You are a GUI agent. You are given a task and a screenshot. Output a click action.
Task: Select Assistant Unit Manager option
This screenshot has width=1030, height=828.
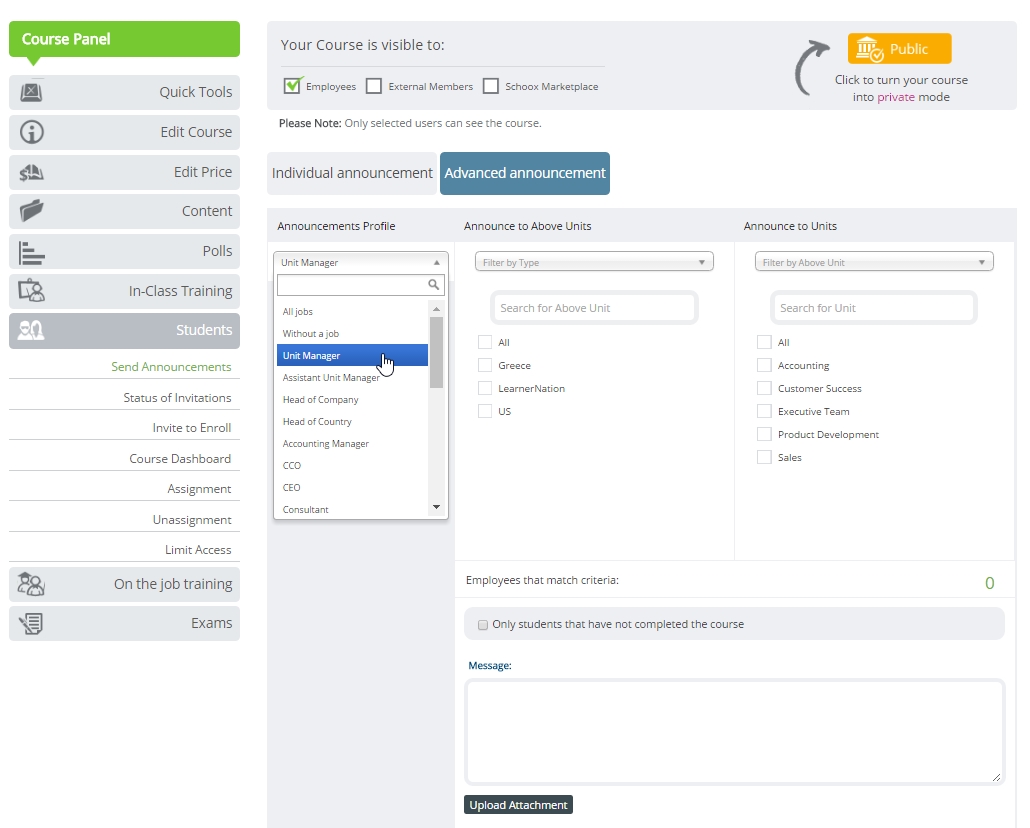(x=352, y=378)
